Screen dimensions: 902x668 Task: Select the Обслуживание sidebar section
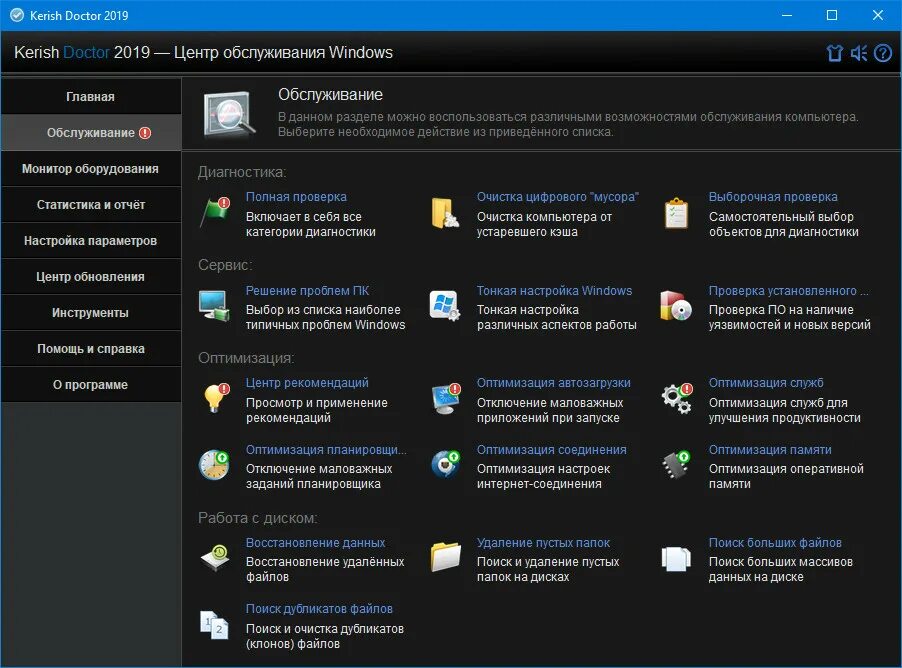pyautogui.click(x=91, y=133)
